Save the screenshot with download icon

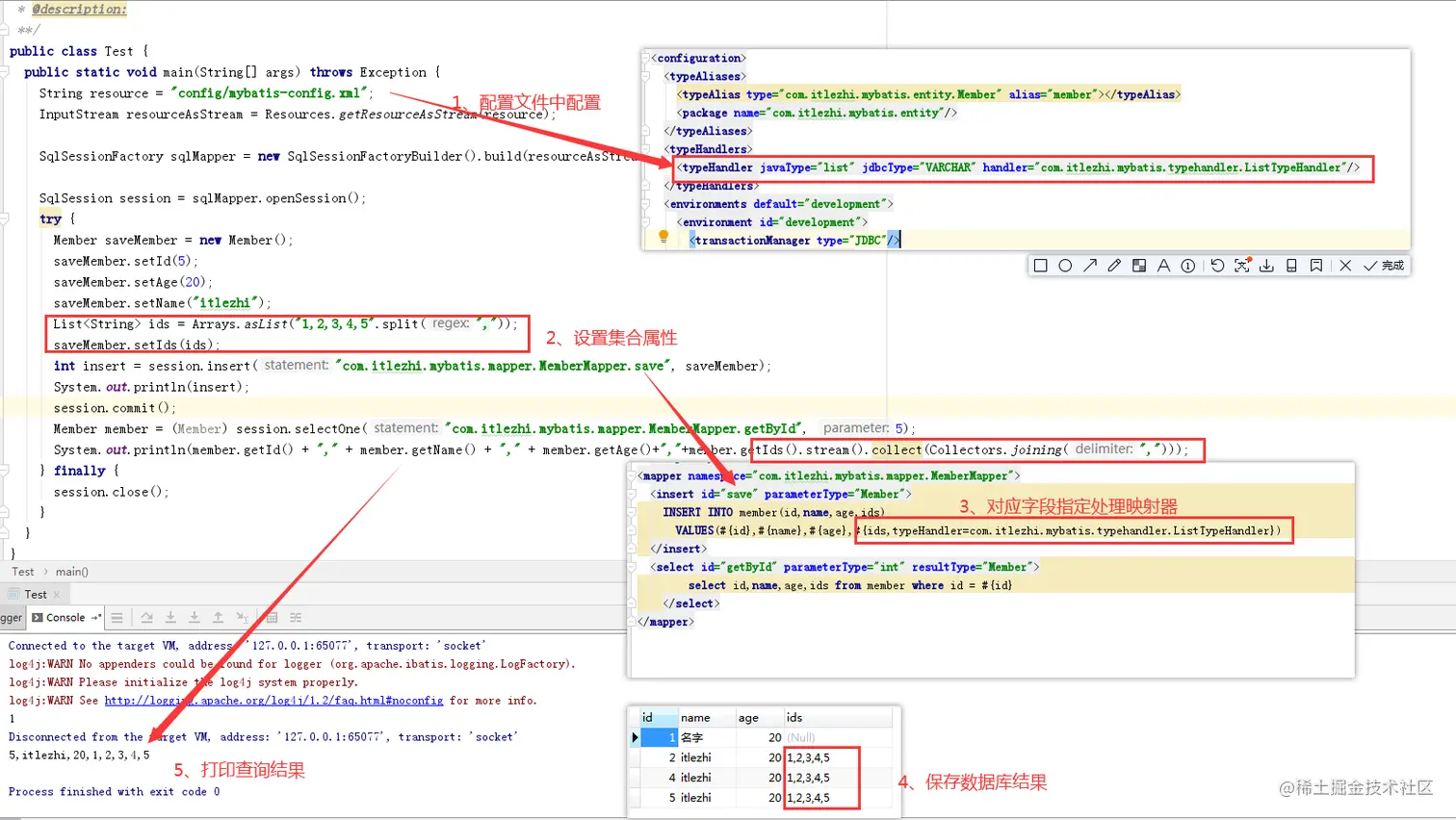[x=1266, y=266]
